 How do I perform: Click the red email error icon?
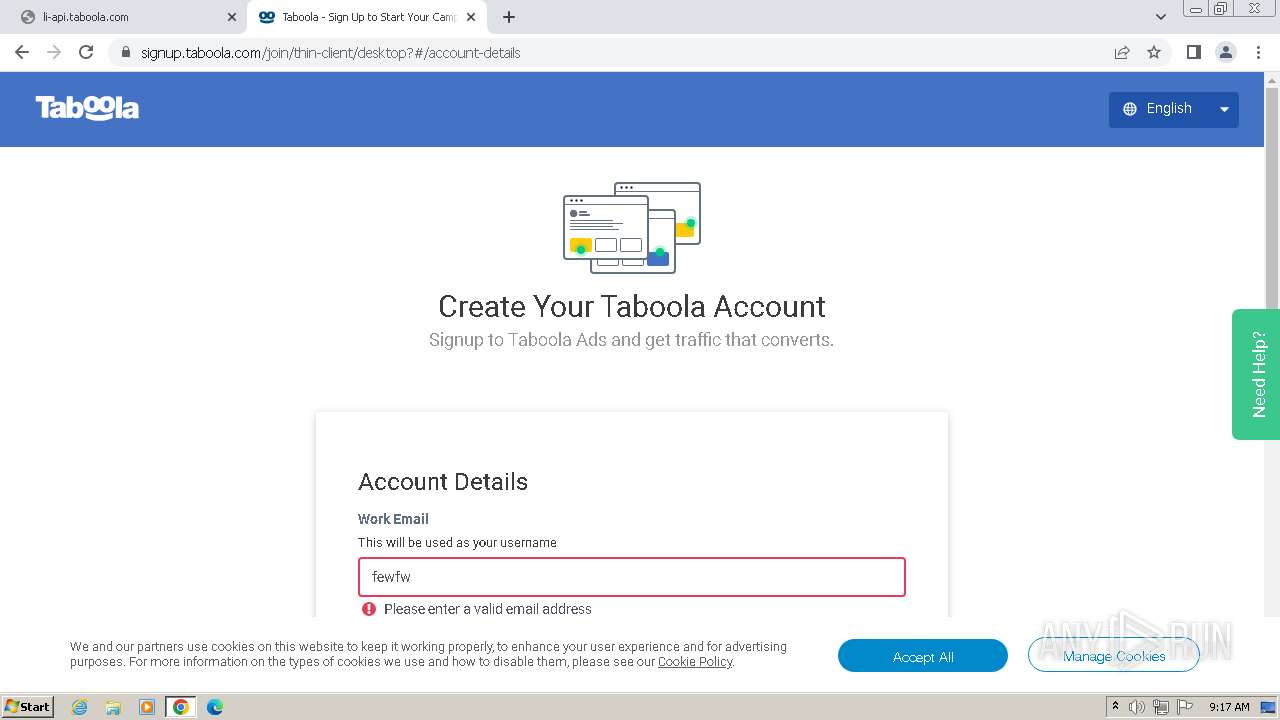click(x=370, y=609)
